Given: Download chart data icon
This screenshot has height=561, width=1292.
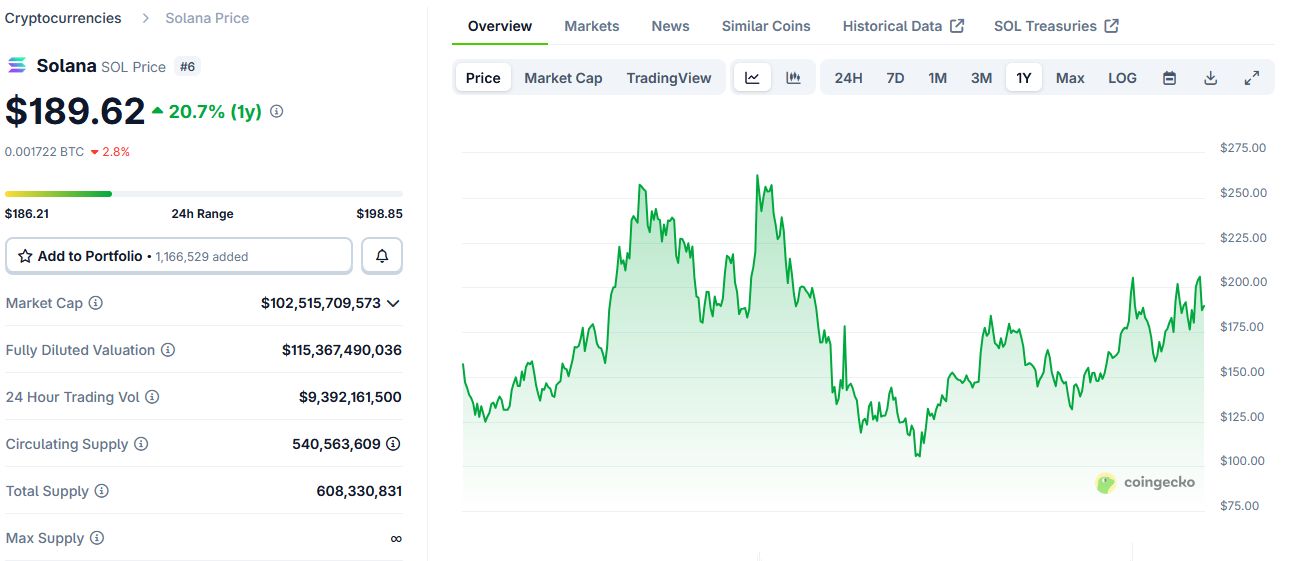Looking at the screenshot, I should pos(1210,78).
